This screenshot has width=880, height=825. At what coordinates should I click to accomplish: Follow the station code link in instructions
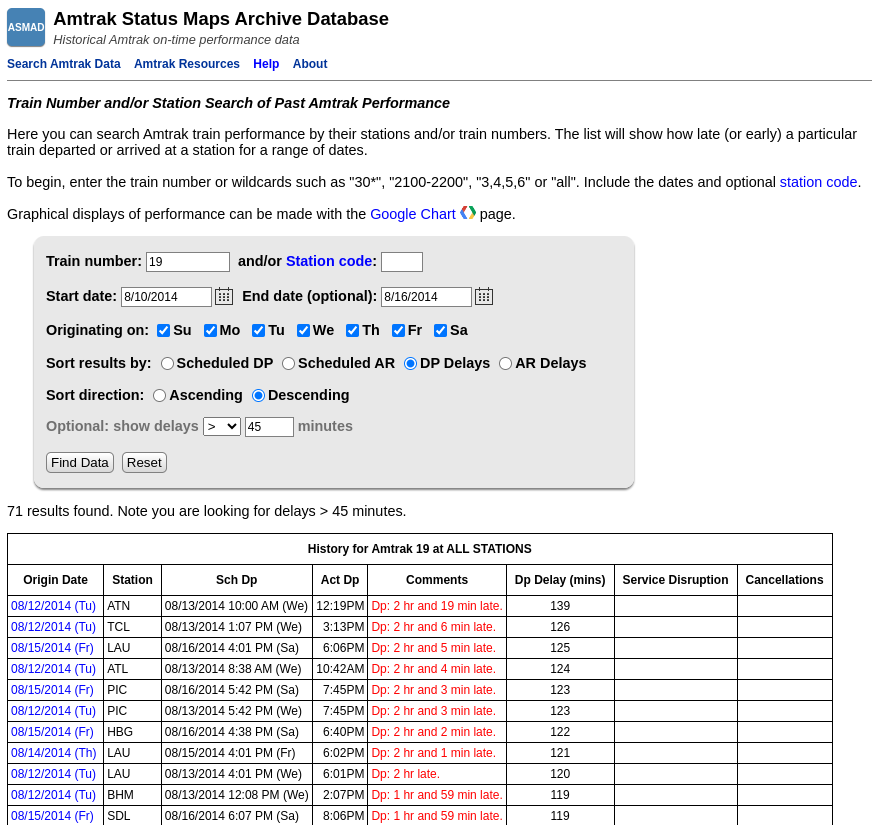tap(818, 182)
